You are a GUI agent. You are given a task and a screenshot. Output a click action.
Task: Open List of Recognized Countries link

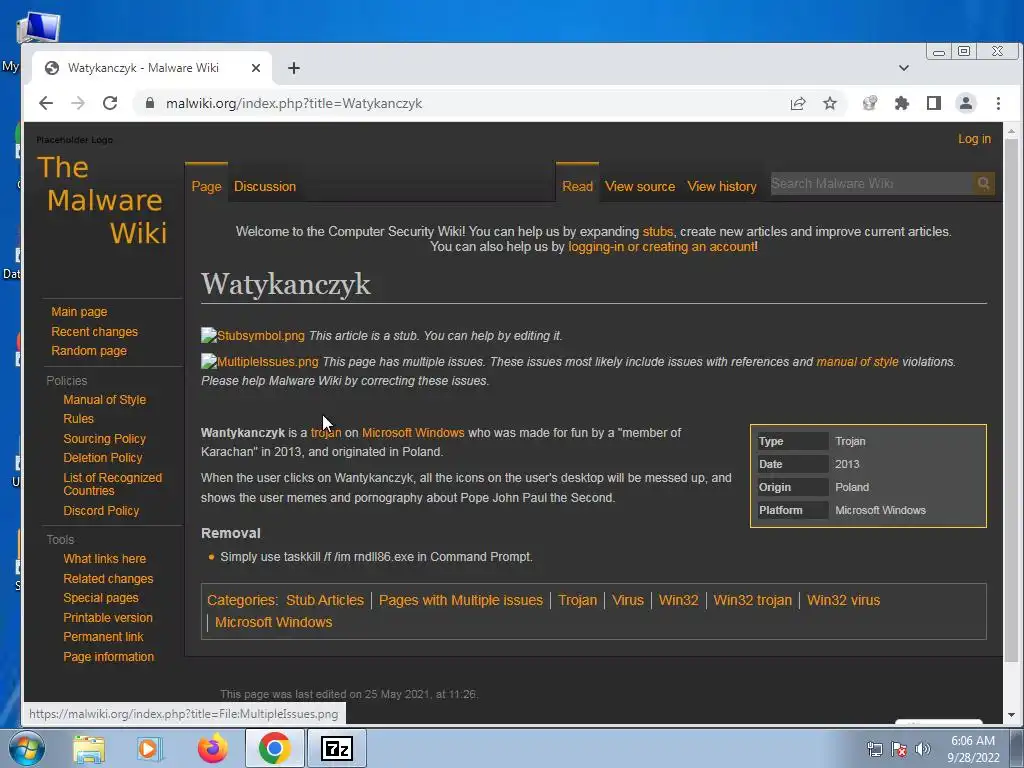112,484
